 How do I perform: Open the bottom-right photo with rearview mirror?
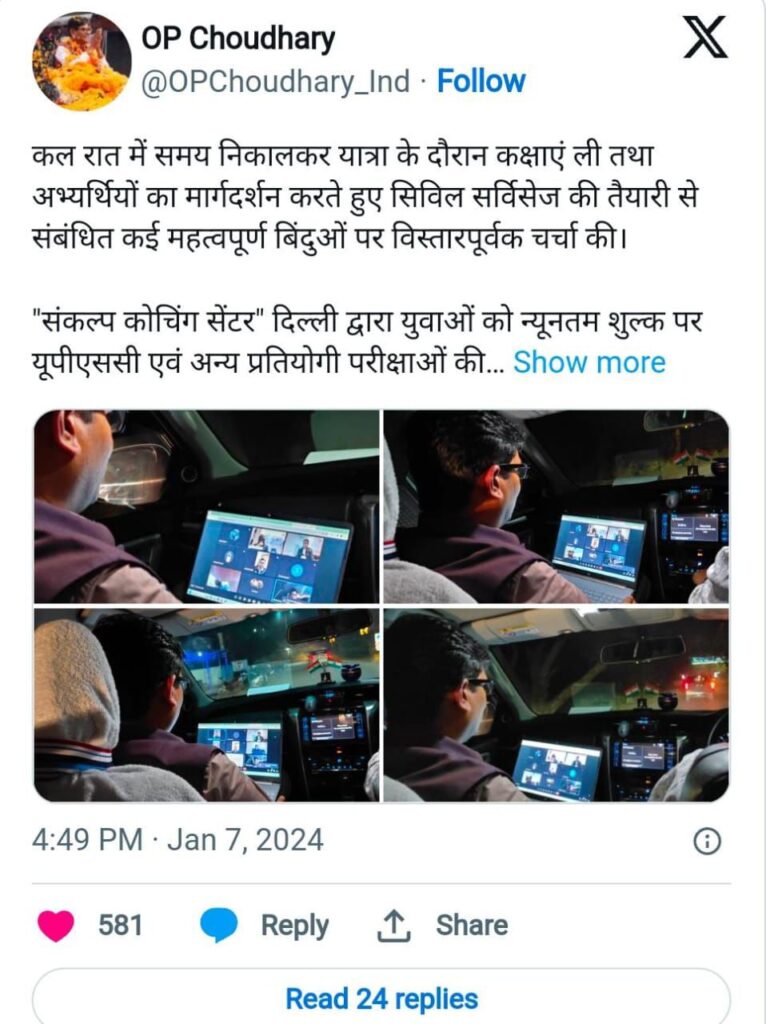click(x=556, y=705)
